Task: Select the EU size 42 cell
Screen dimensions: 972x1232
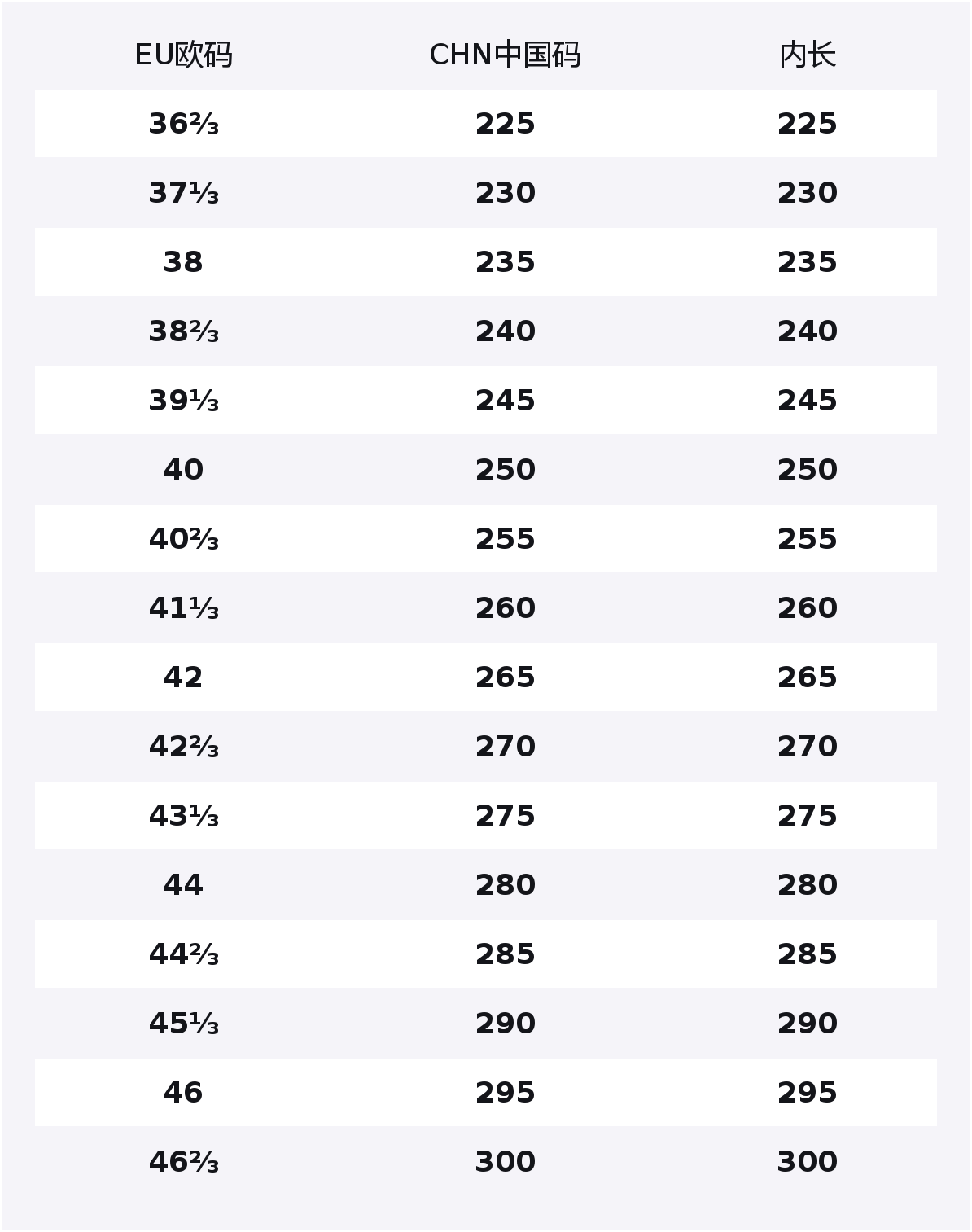Action: pyautogui.click(x=183, y=677)
